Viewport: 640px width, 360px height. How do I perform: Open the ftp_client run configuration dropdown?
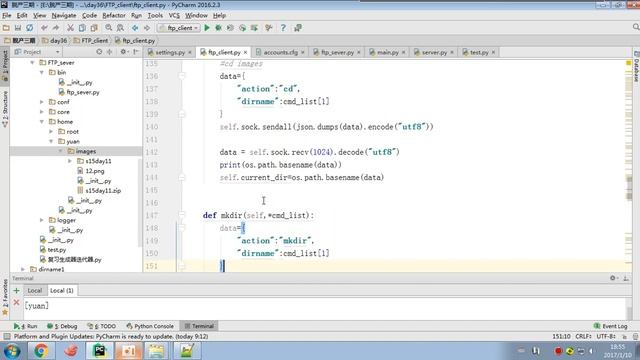pyautogui.click(x=179, y=28)
